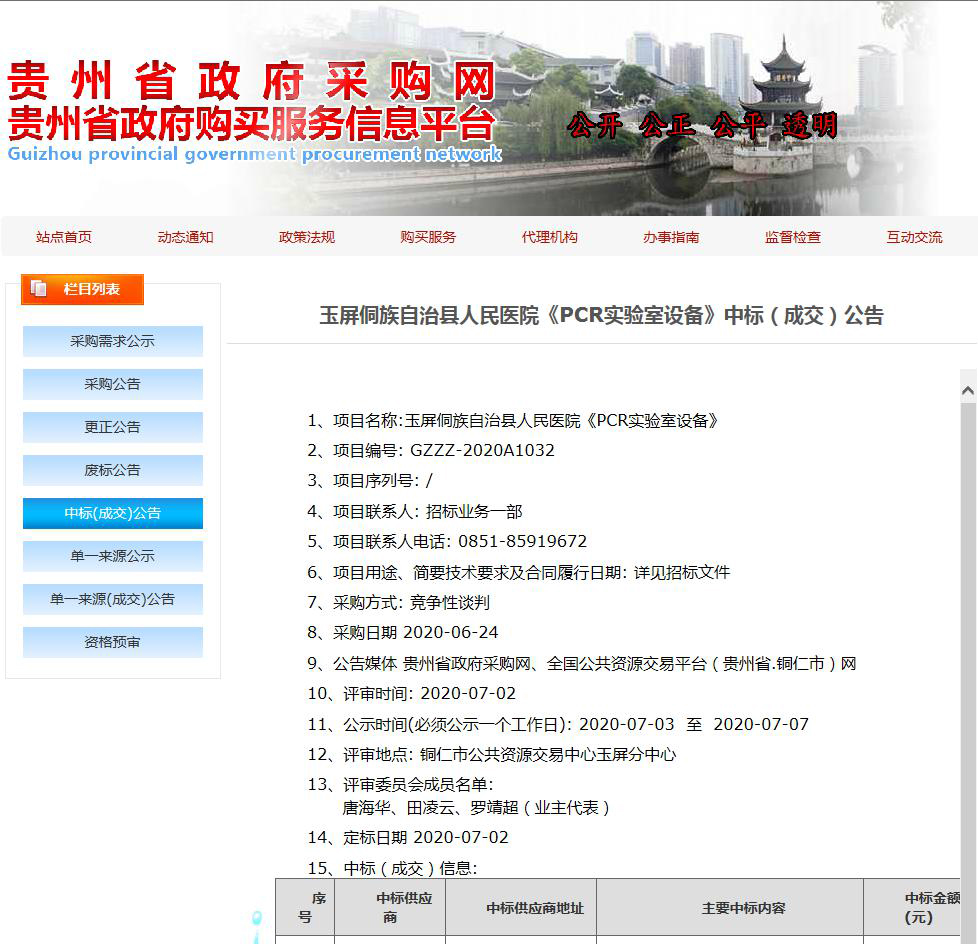Open the 代理机构 navigation item
978x944 pixels.
[x=550, y=237]
